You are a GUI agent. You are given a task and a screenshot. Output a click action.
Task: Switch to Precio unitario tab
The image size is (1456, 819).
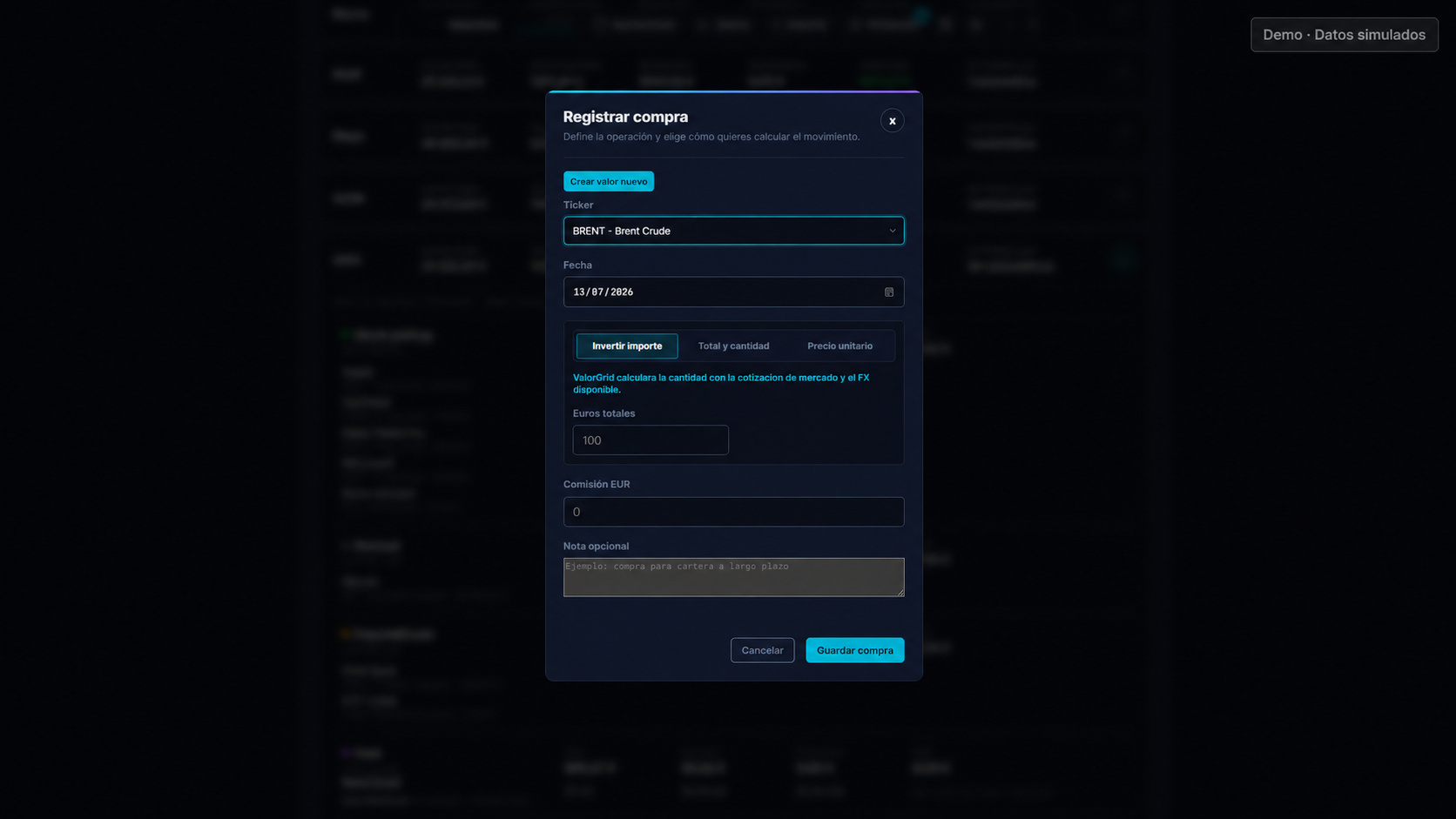pos(839,346)
